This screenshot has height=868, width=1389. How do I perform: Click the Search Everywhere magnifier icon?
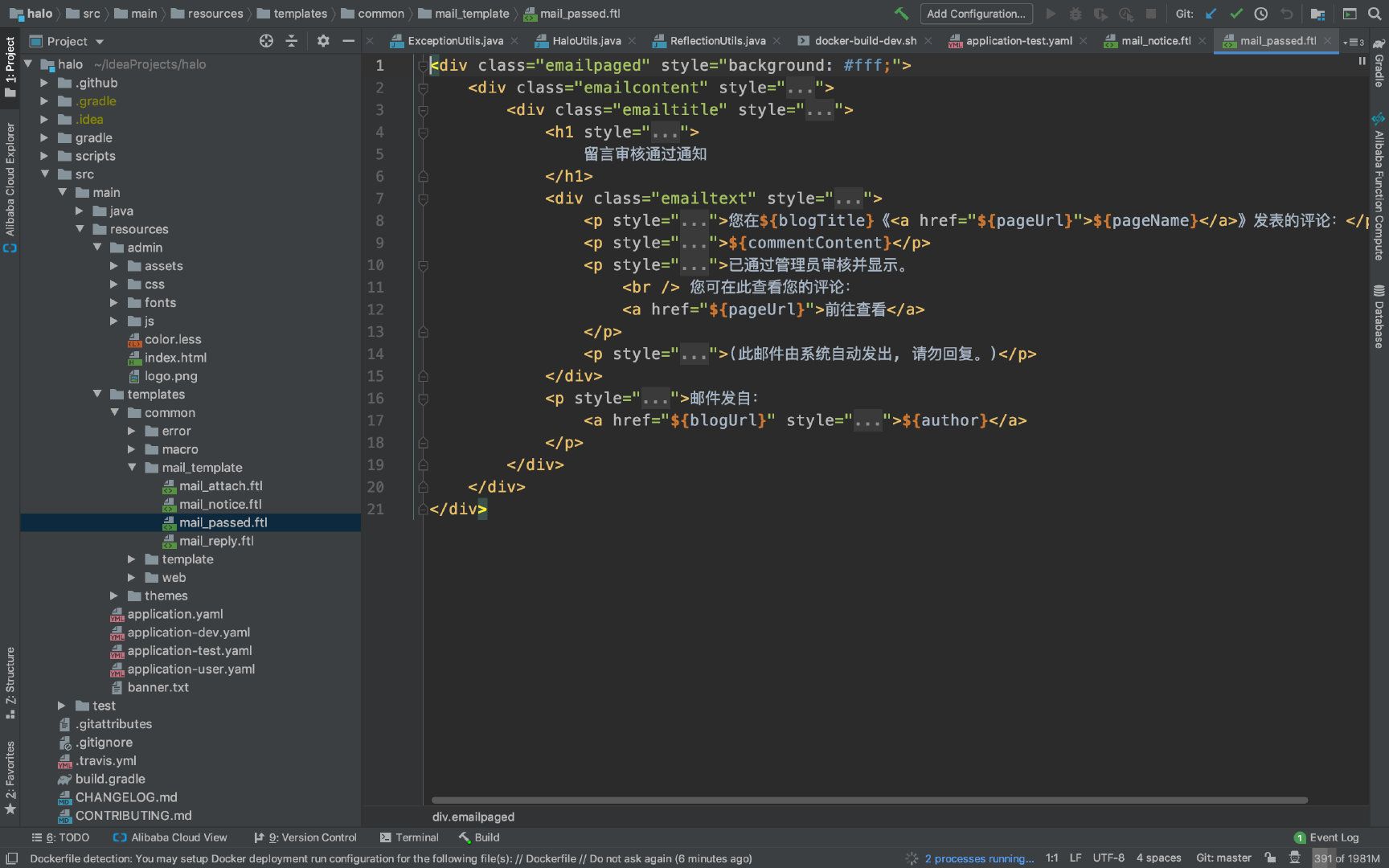tap(1374, 14)
